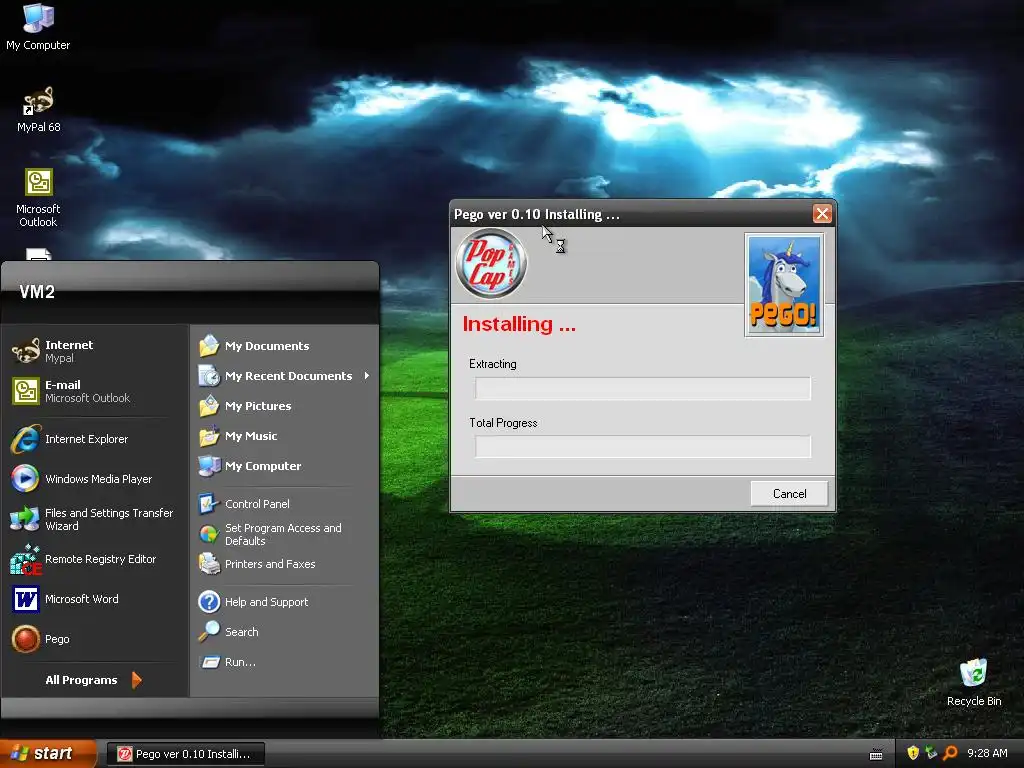The width and height of the screenshot is (1024, 768).
Task: Select Pego installer taskbar button
Action: click(x=185, y=754)
